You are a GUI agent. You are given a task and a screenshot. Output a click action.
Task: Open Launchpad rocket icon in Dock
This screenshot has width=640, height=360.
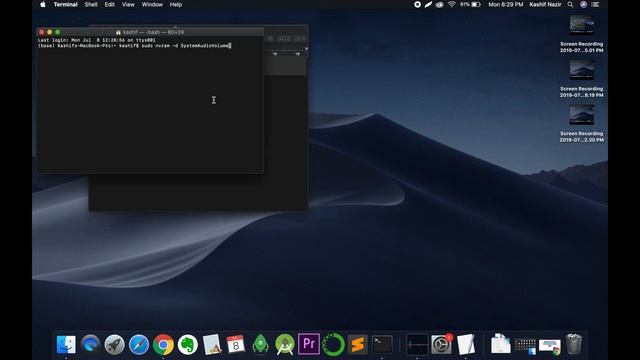[x=115, y=344]
